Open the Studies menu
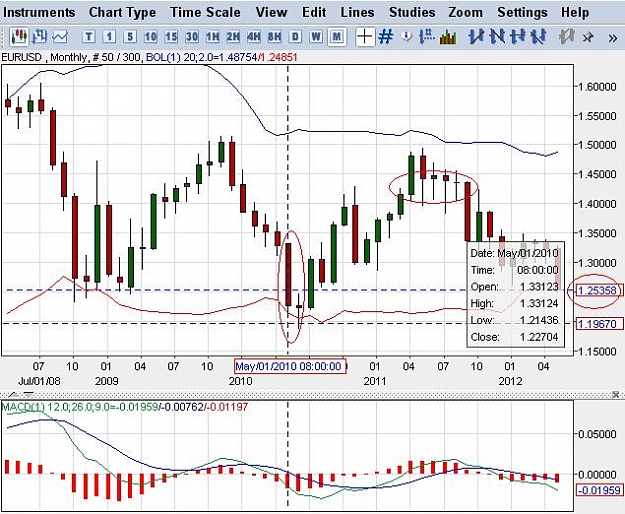This screenshot has height=514, width=625. 412,12
